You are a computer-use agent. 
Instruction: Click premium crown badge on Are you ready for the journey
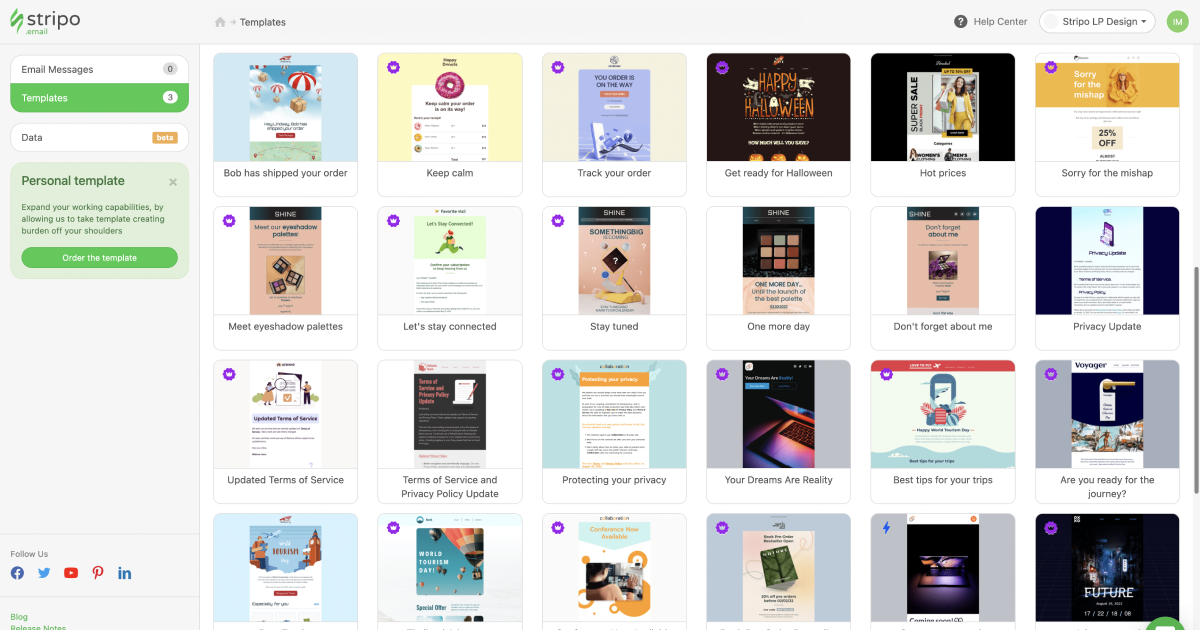[x=1050, y=374]
